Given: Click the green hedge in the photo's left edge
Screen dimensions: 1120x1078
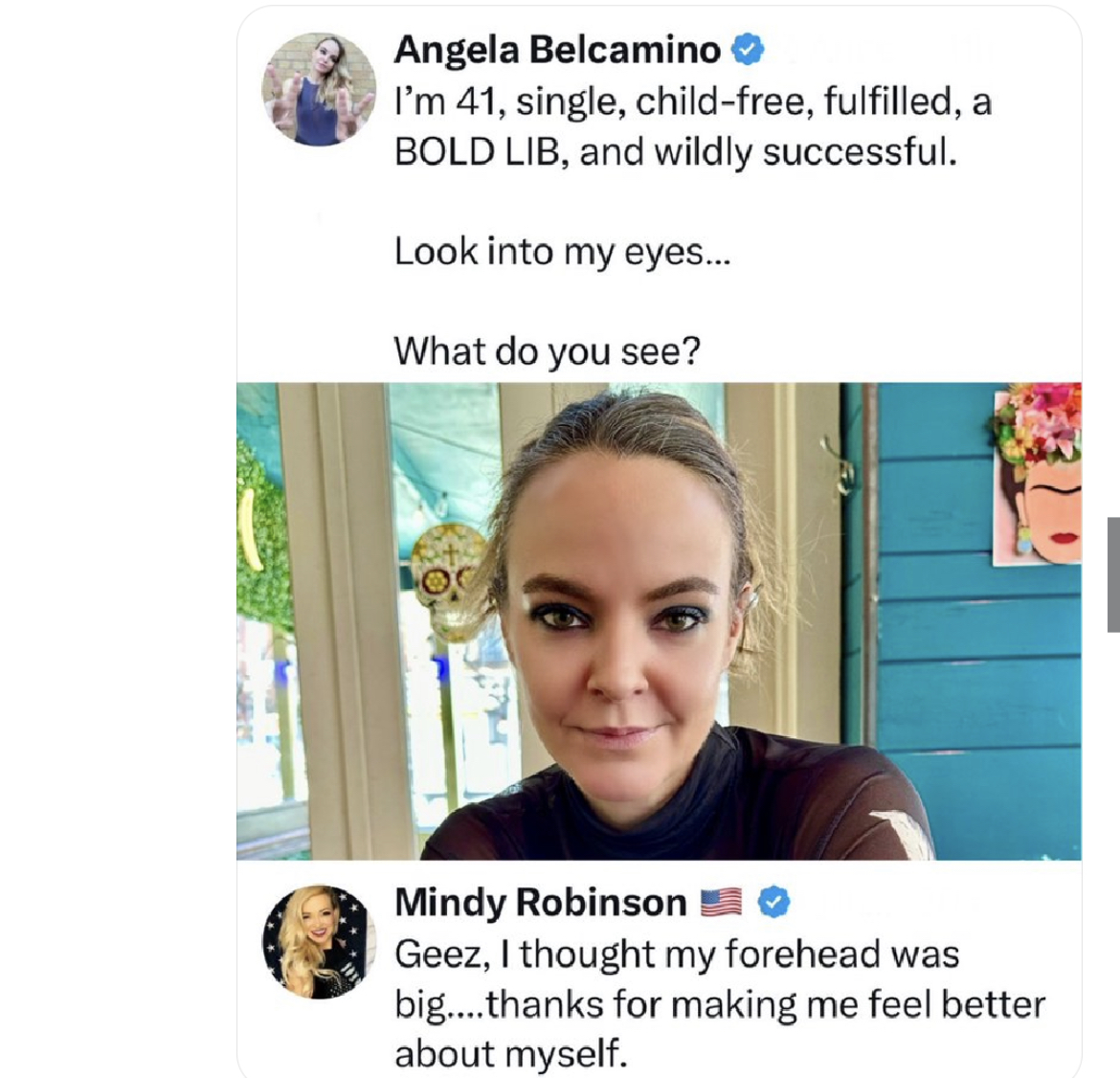Looking at the screenshot, I should click(260, 536).
